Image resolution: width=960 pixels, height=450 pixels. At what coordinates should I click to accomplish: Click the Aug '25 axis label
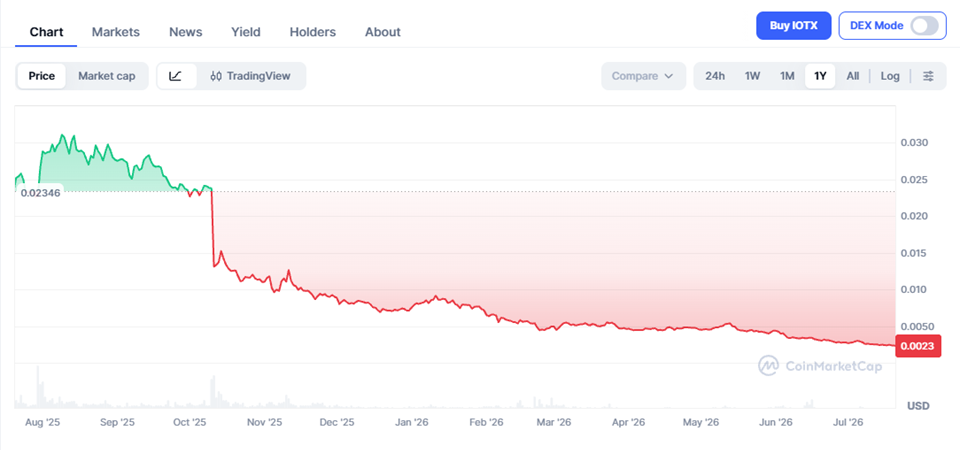click(43, 422)
